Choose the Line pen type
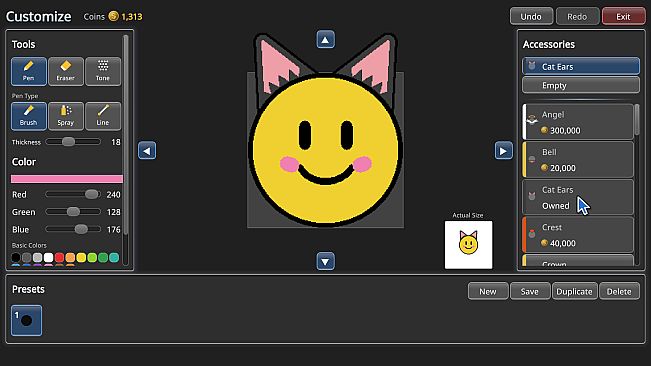 [103, 116]
